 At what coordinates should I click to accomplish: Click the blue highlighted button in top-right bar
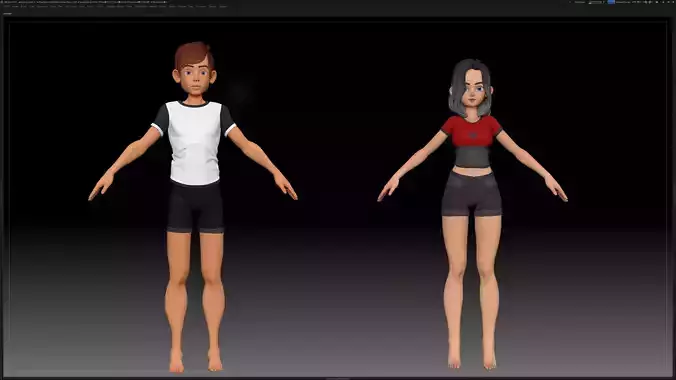[611, 2]
